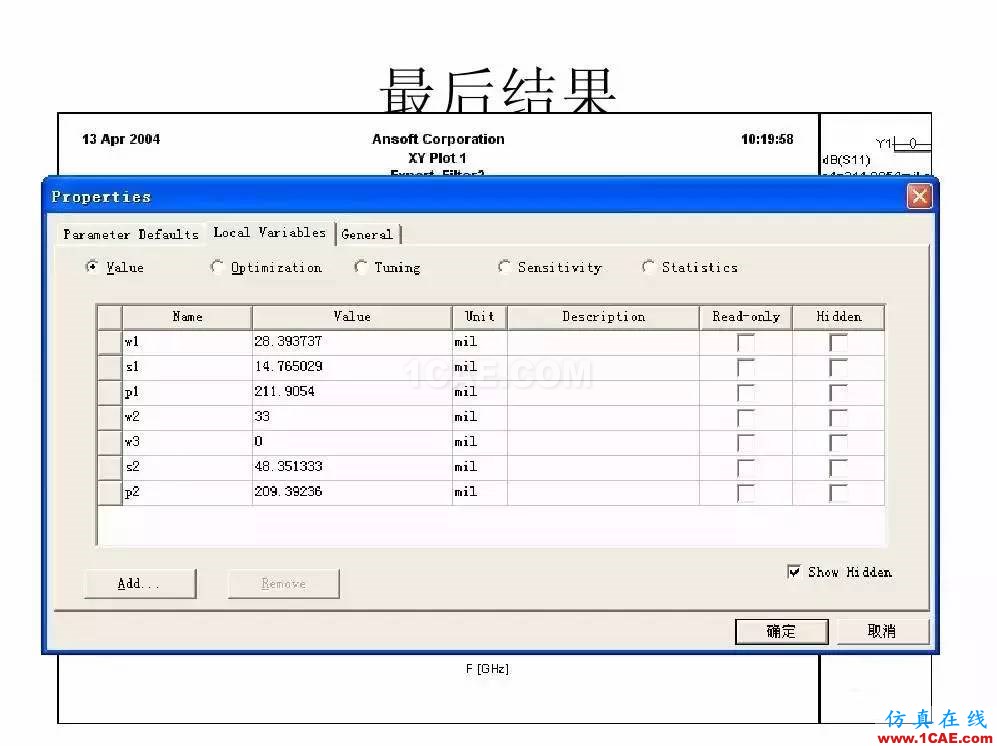997x746 pixels.
Task: Click the Read-only column header
Action: coord(746,317)
